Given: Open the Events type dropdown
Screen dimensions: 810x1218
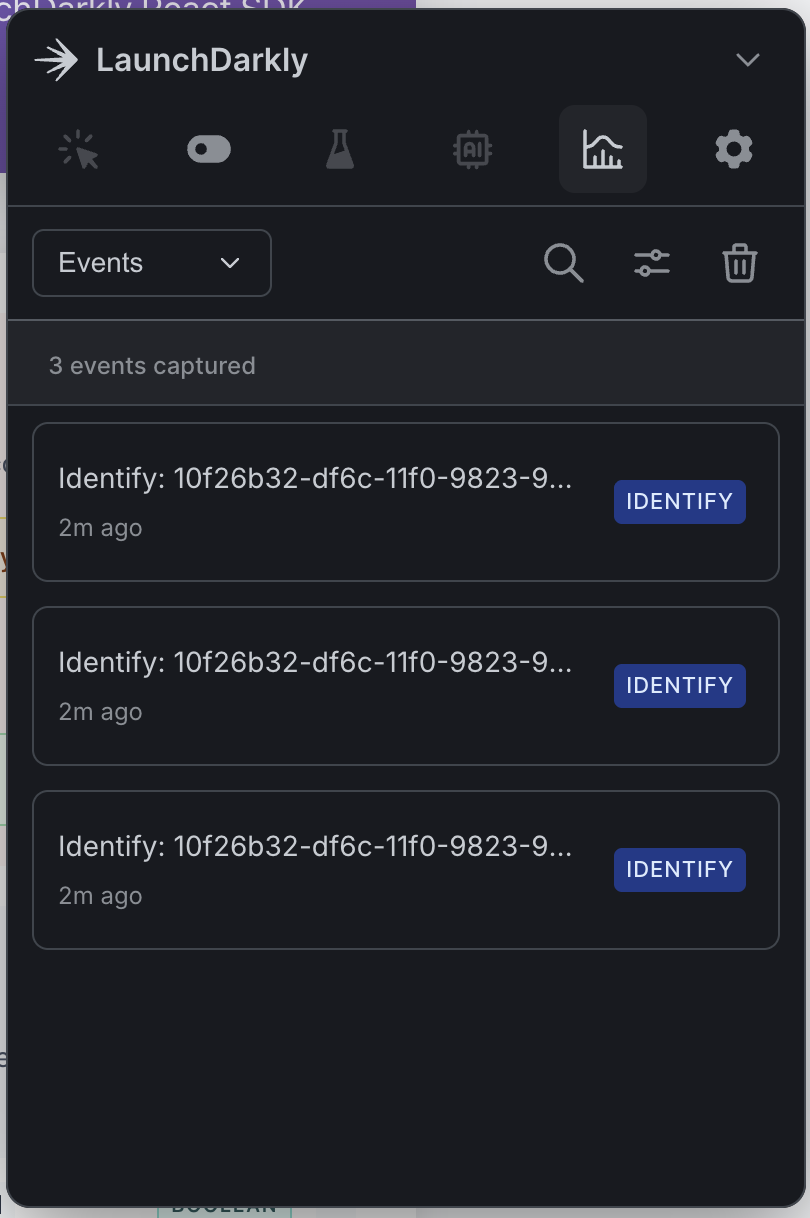Looking at the screenshot, I should coord(151,263).
